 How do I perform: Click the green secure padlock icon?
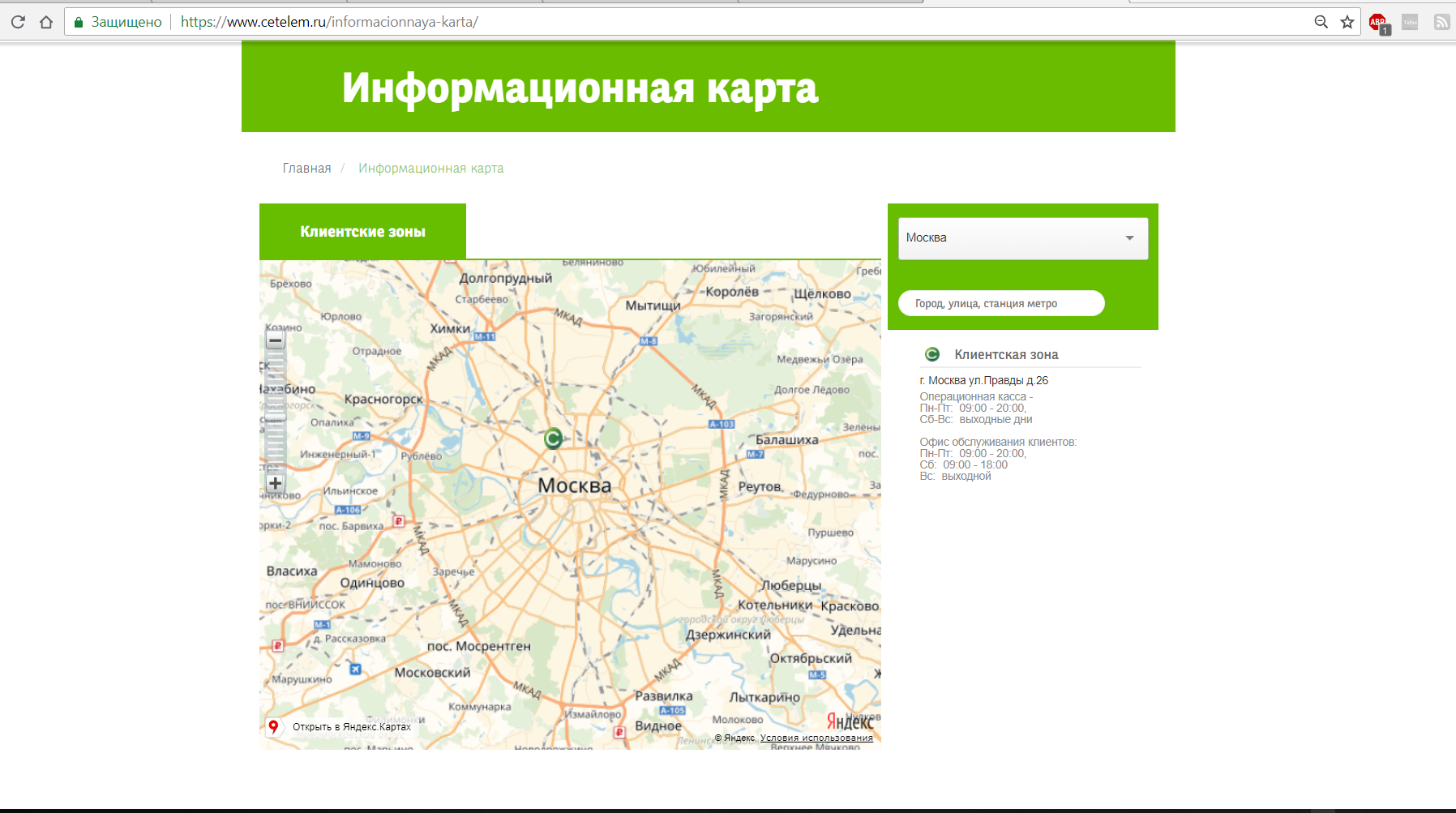coord(79,22)
